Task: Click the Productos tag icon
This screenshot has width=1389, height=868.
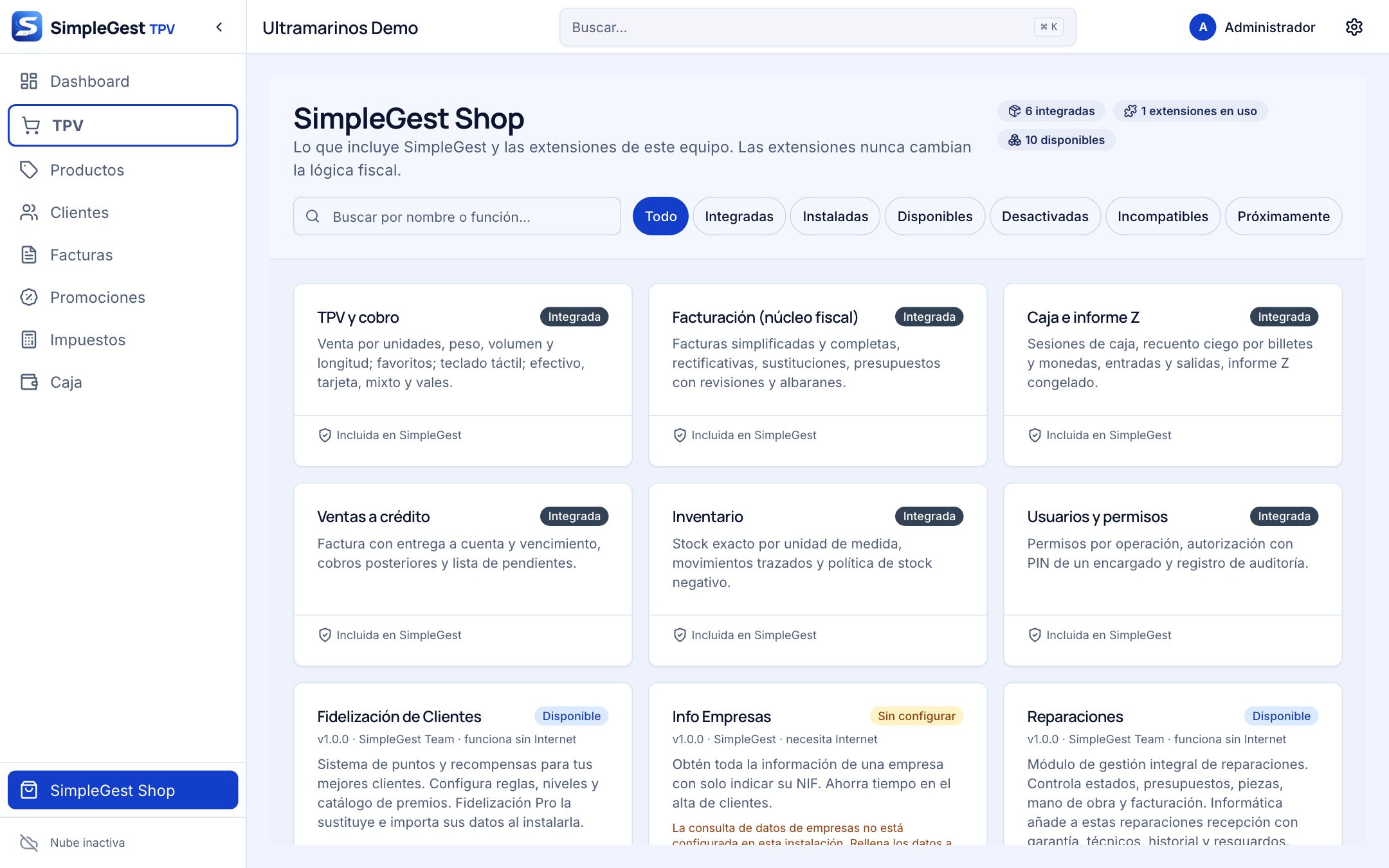Action: [29, 170]
